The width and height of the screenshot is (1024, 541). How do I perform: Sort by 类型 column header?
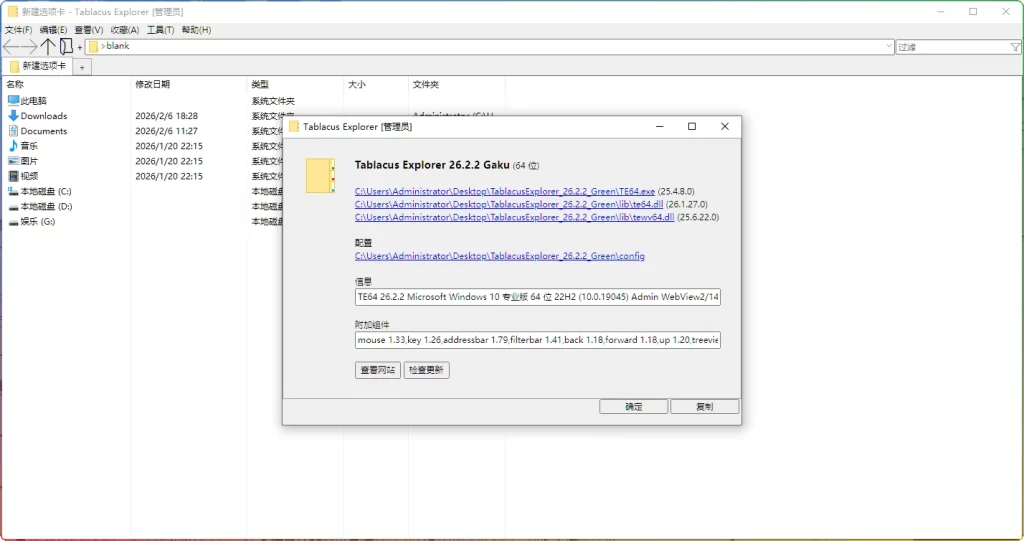click(260, 84)
